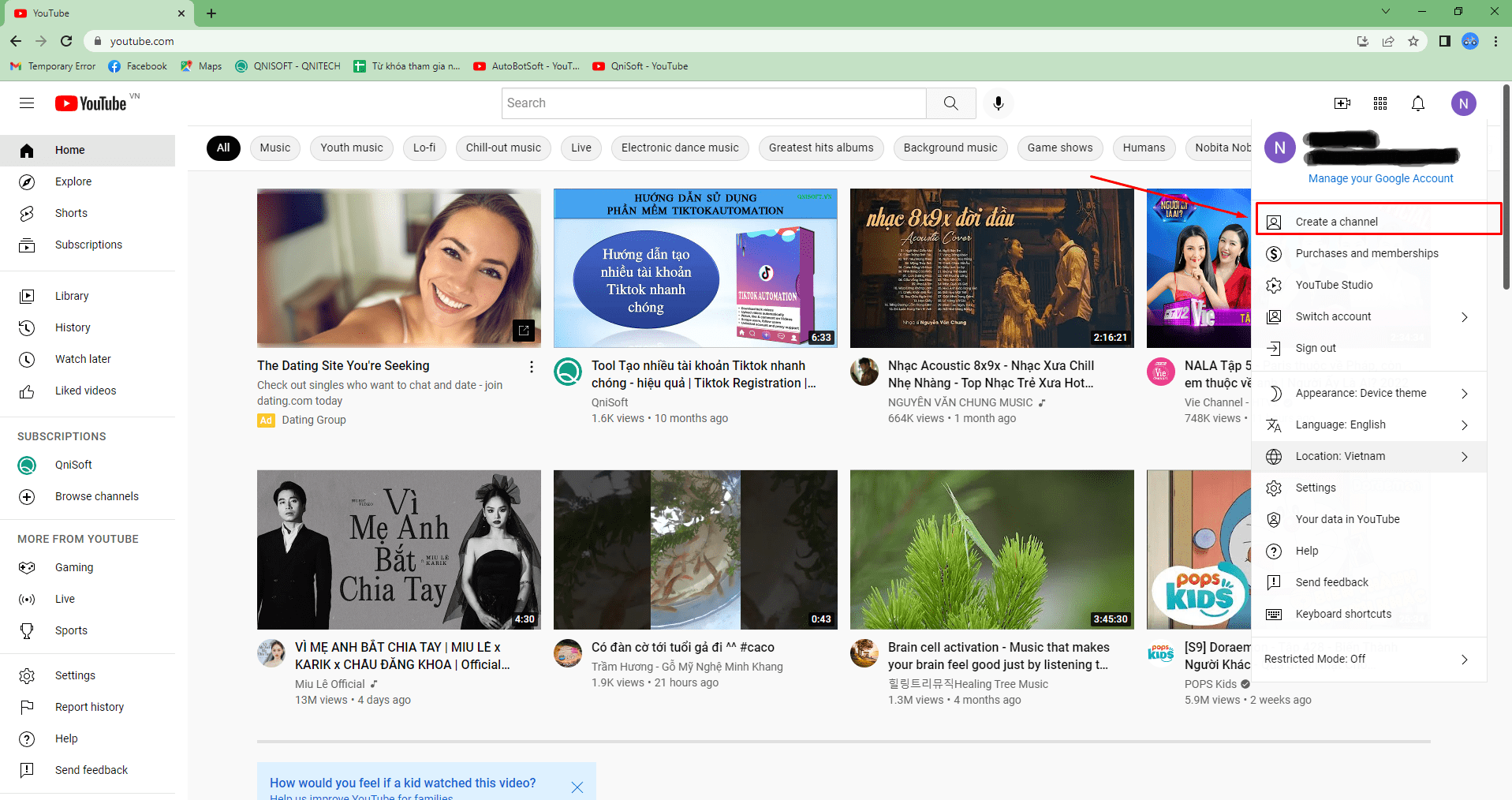Select the Youth music chip

click(x=352, y=148)
